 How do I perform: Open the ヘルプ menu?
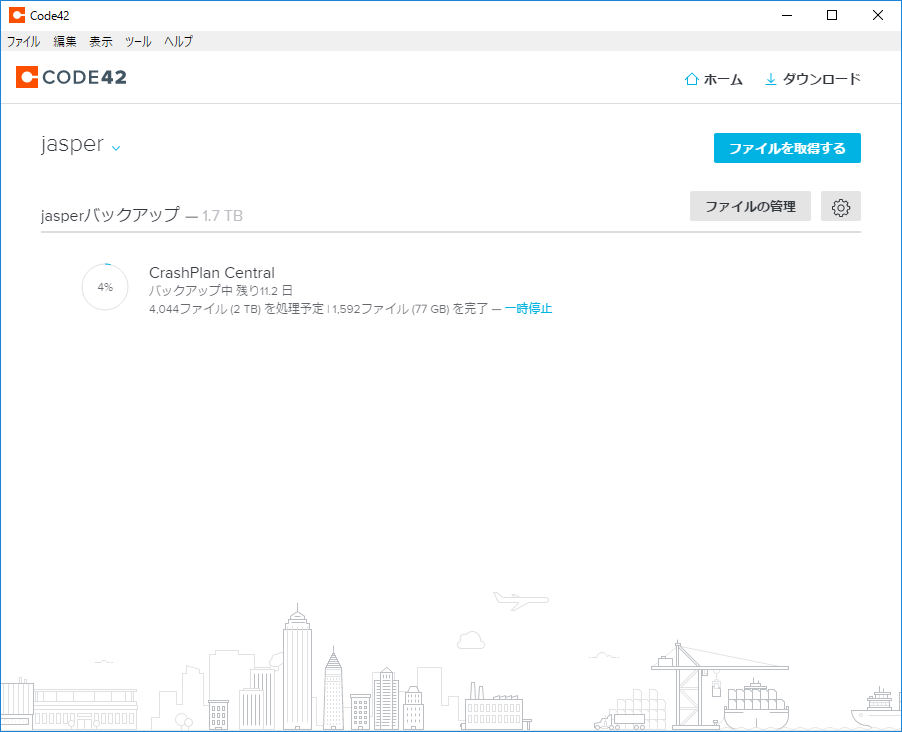pos(178,41)
